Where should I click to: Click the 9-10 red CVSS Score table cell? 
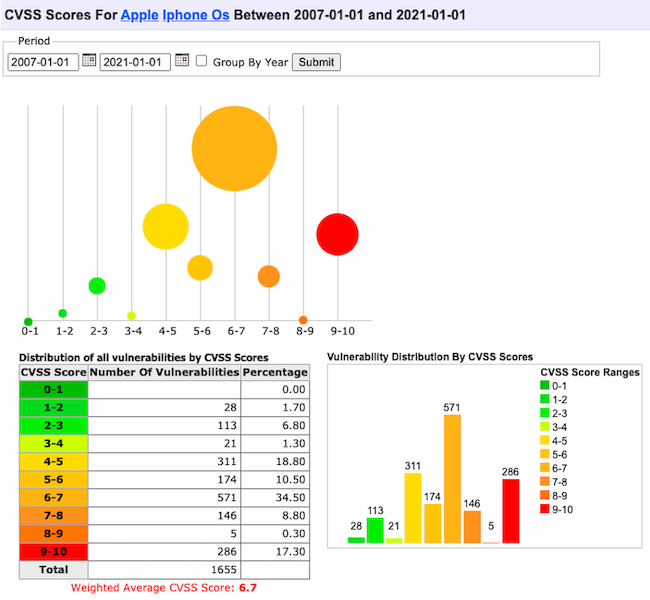tap(54, 551)
